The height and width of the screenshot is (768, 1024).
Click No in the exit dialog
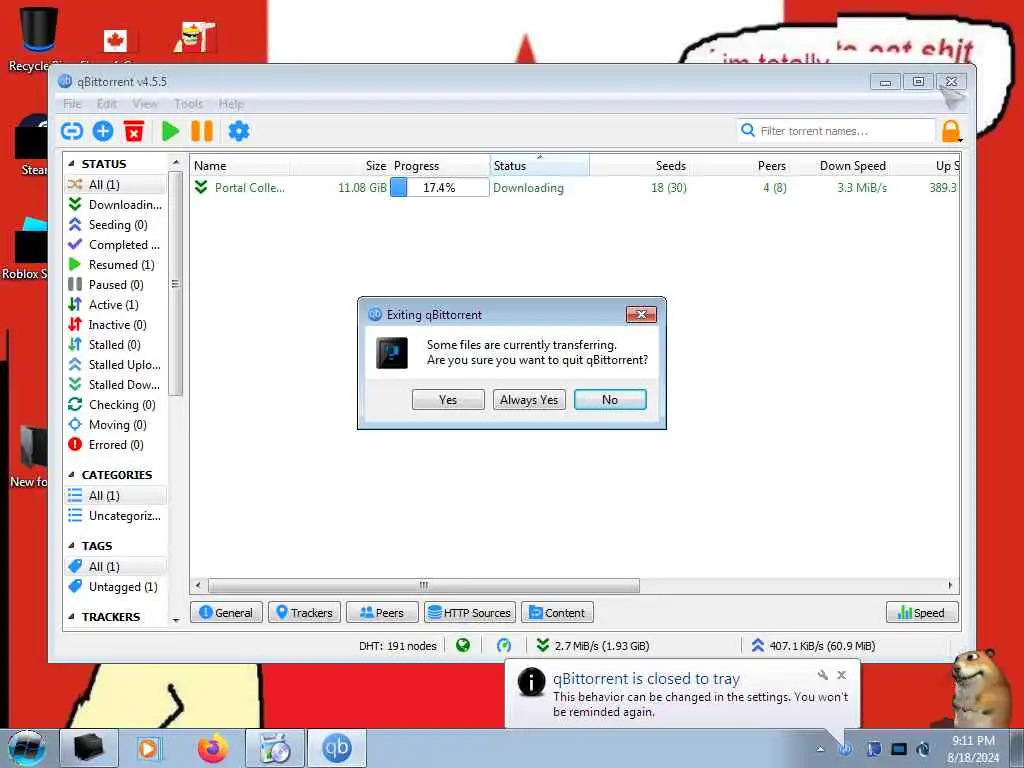[x=610, y=400]
